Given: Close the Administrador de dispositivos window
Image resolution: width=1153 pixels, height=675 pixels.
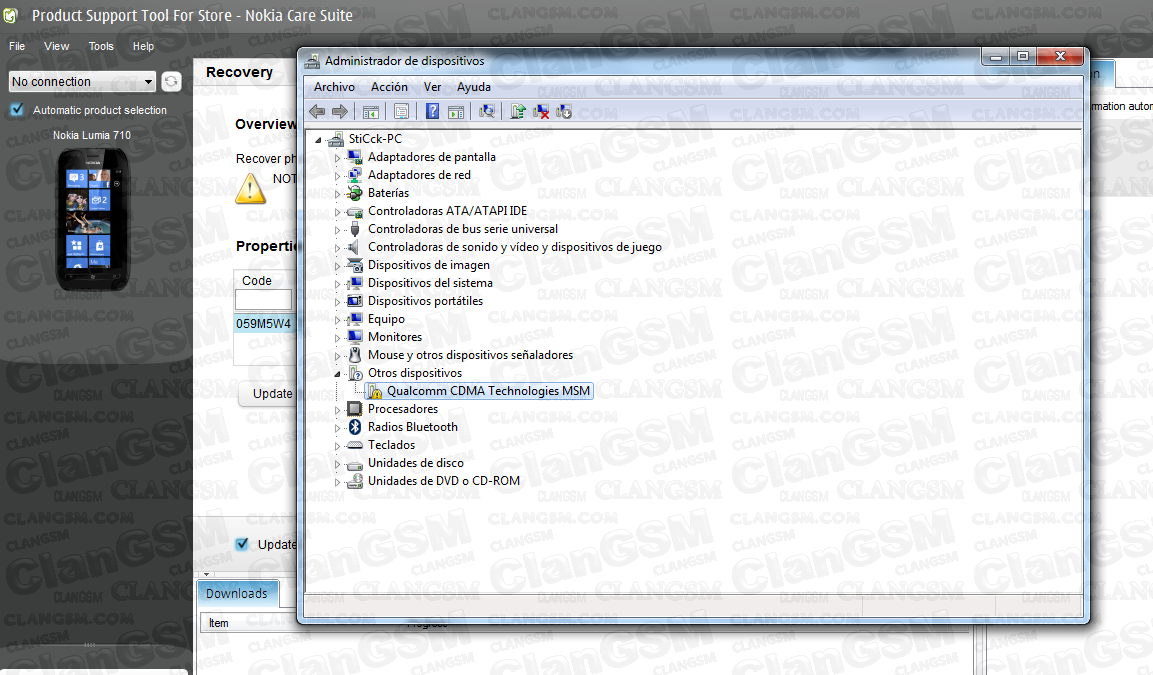Looking at the screenshot, I should click(x=1060, y=57).
